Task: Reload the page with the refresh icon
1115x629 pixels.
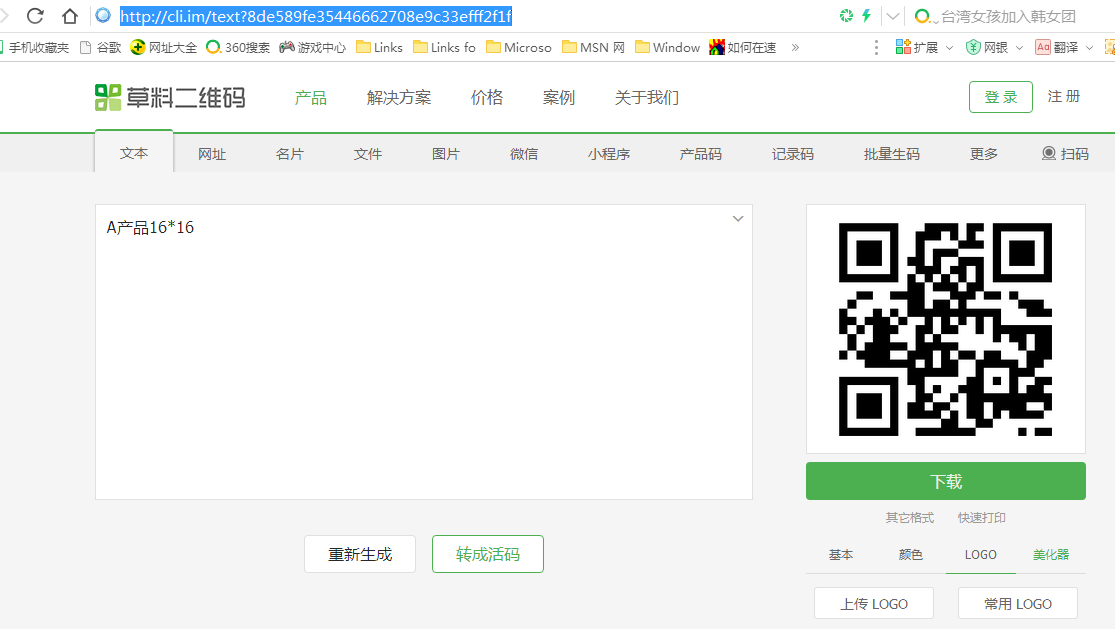Action: pyautogui.click(x=35, y=16)
